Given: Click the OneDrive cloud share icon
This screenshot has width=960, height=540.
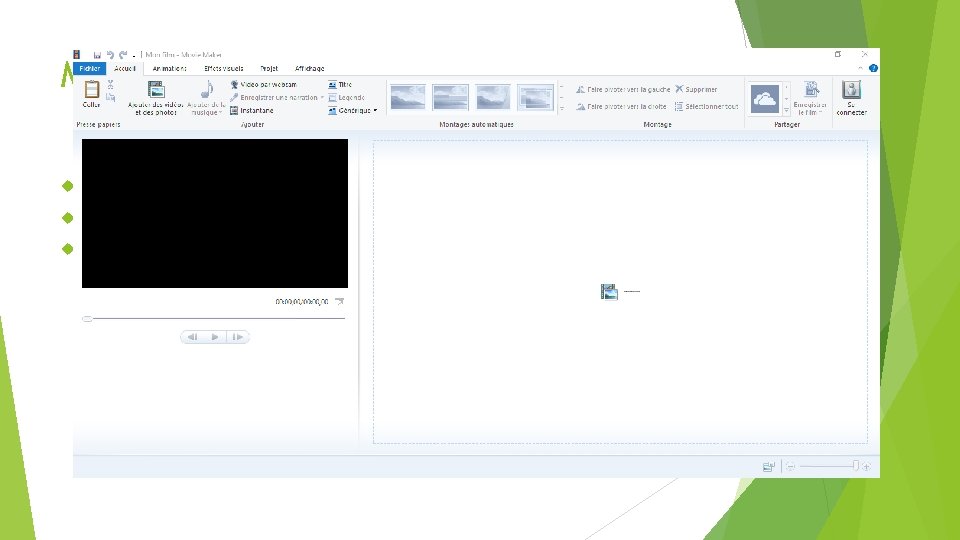Looking at the screenshot, I should [765, 99].
